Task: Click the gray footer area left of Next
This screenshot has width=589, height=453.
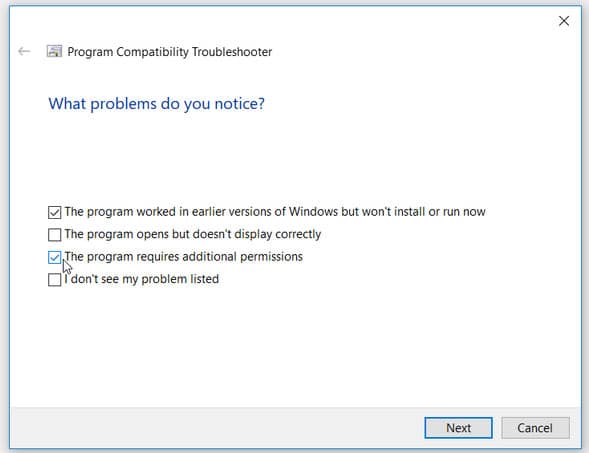Action: pyautogui.click(x=217, y=428)
